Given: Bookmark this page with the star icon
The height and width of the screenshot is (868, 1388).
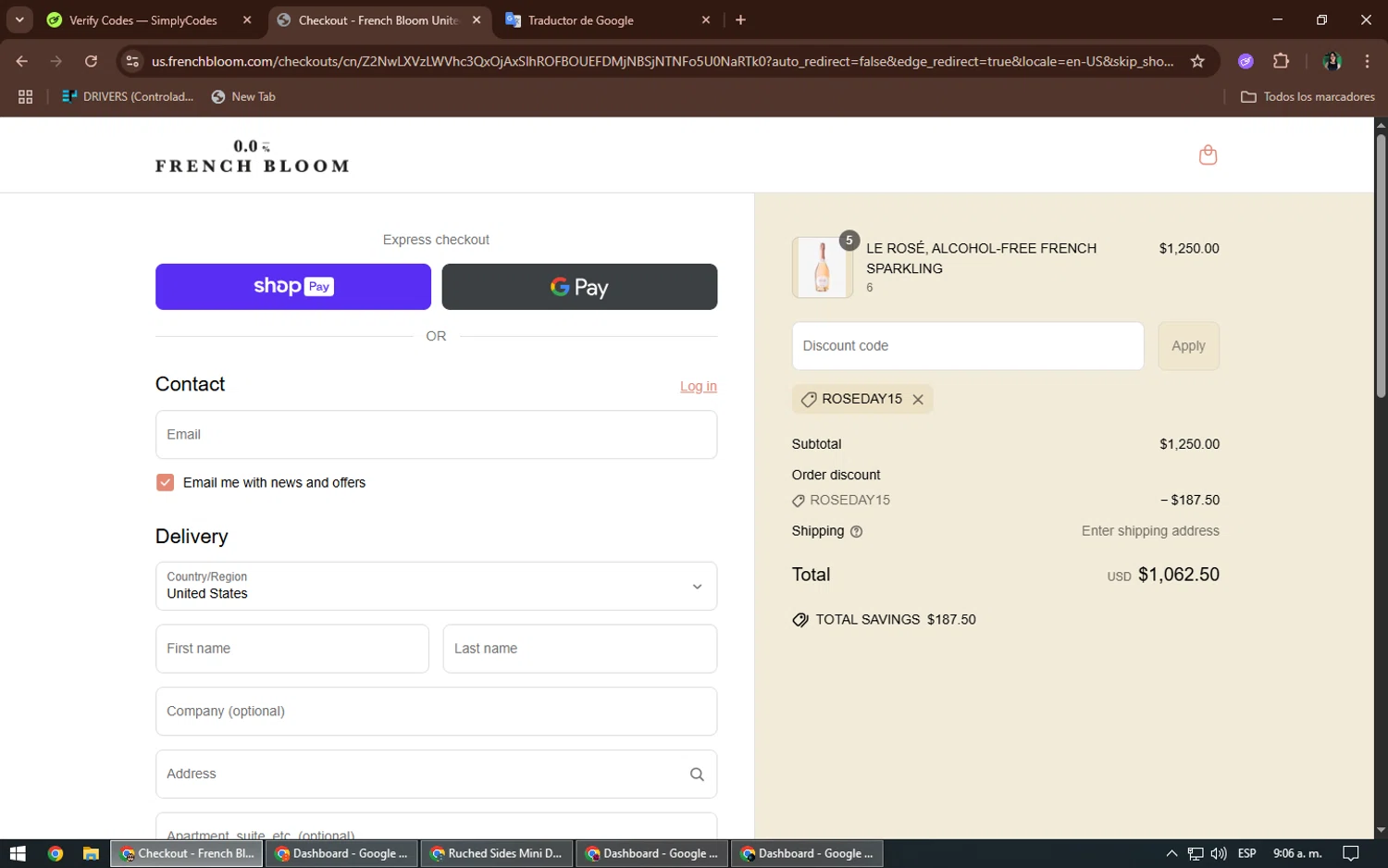Looking at the screenshot, I should point(1197,61).
